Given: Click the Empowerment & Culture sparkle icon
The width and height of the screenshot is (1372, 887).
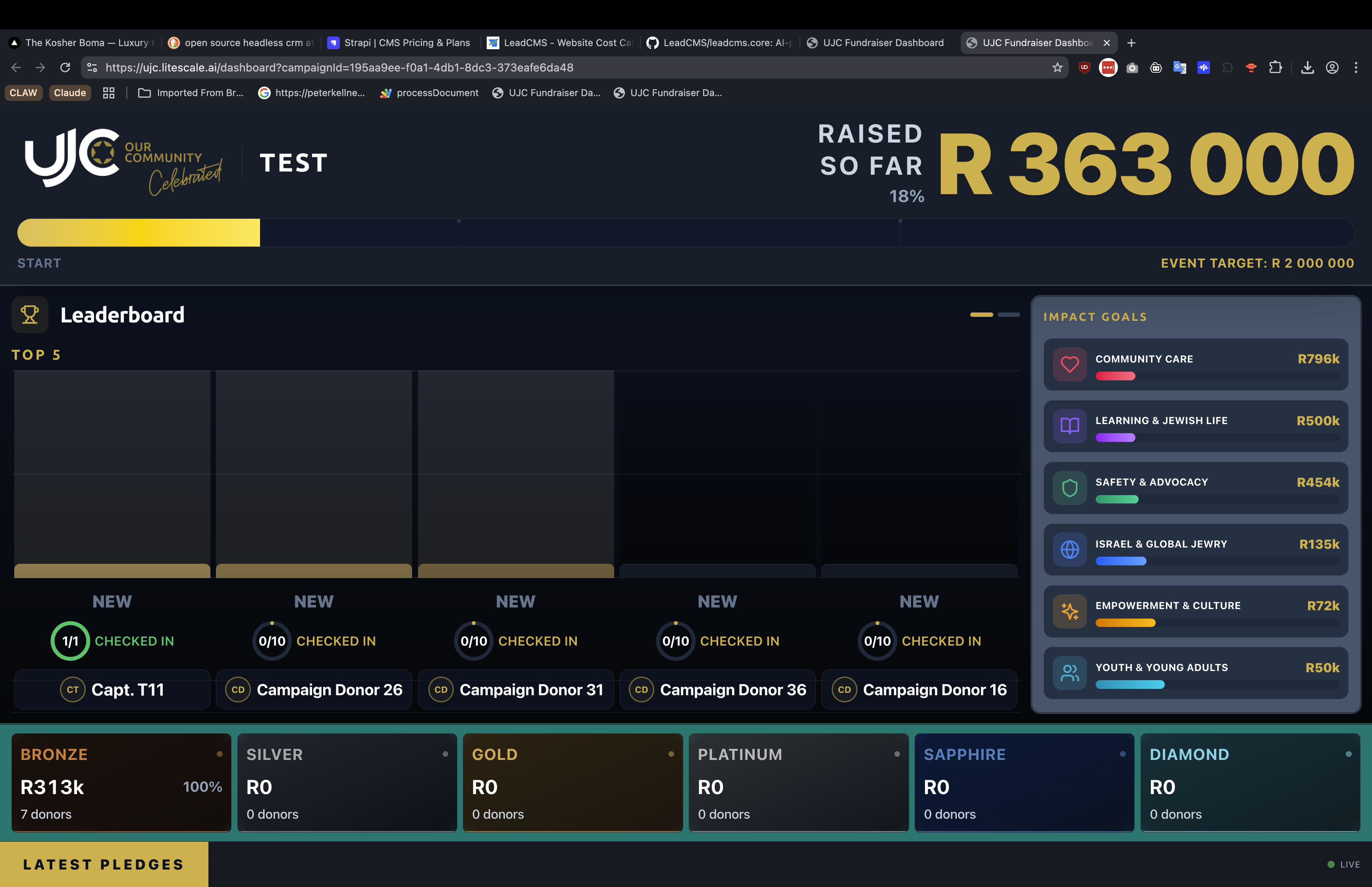Looking at the screenshot, I should point(1070,611).
